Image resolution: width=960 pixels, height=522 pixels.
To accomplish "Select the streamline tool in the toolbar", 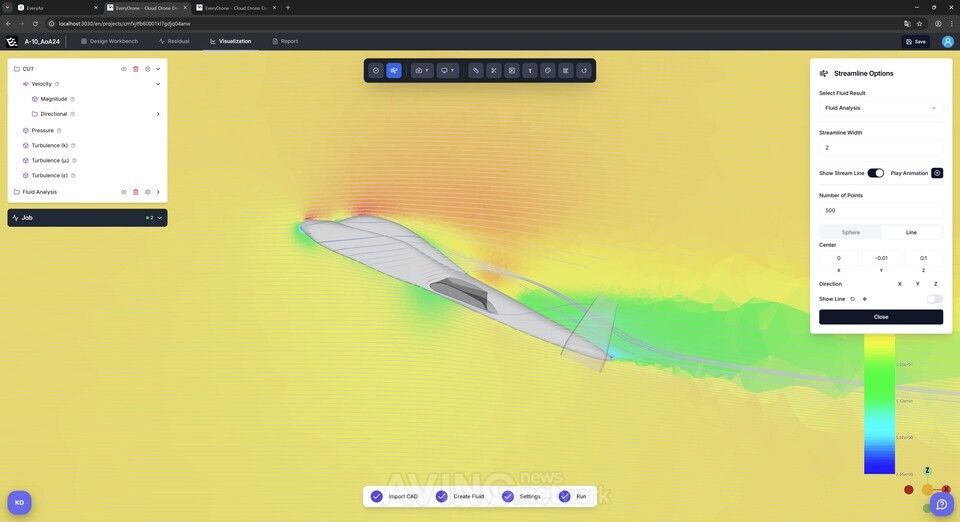I will [x=394, y=70].
